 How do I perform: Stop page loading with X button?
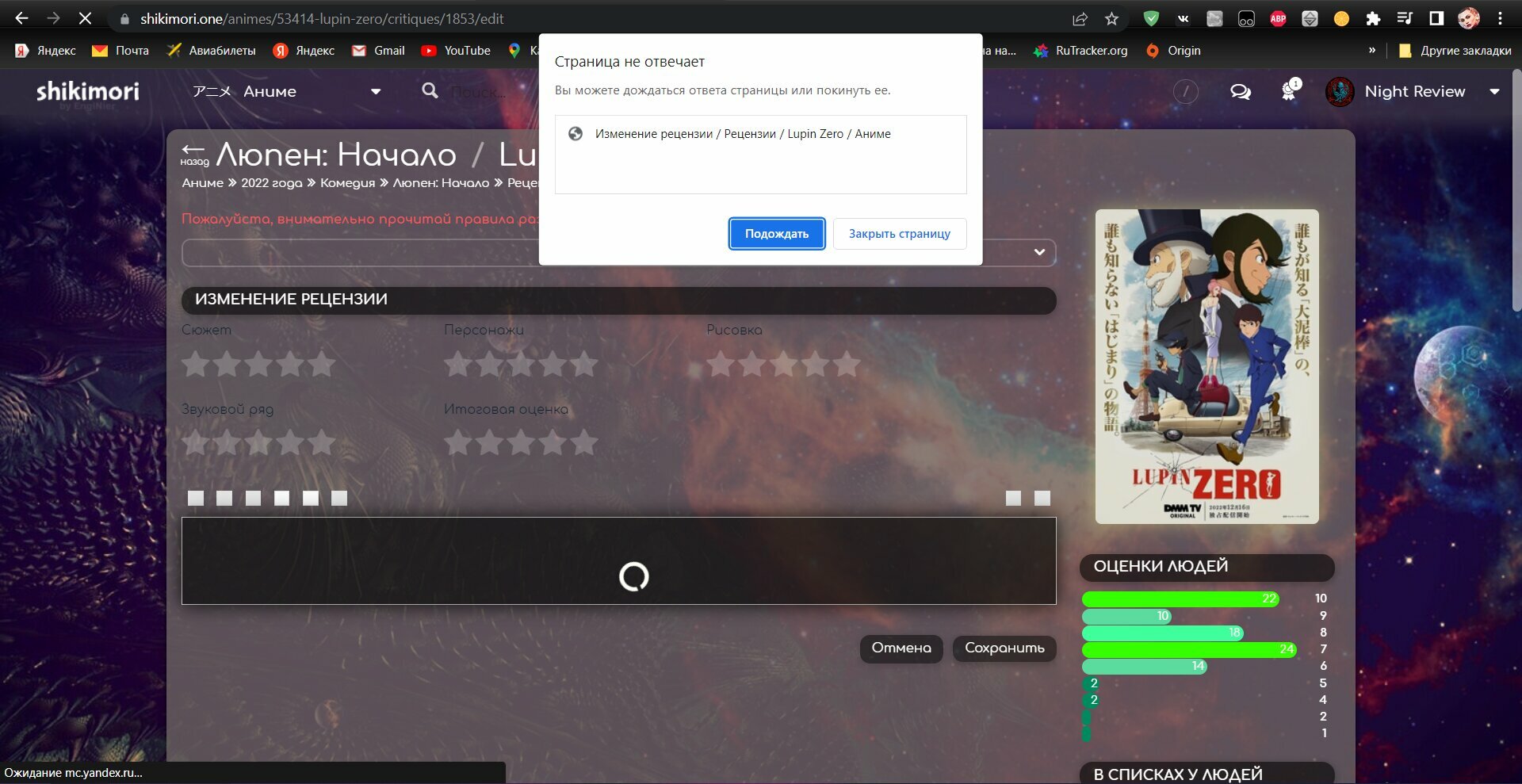click(85, 18)
